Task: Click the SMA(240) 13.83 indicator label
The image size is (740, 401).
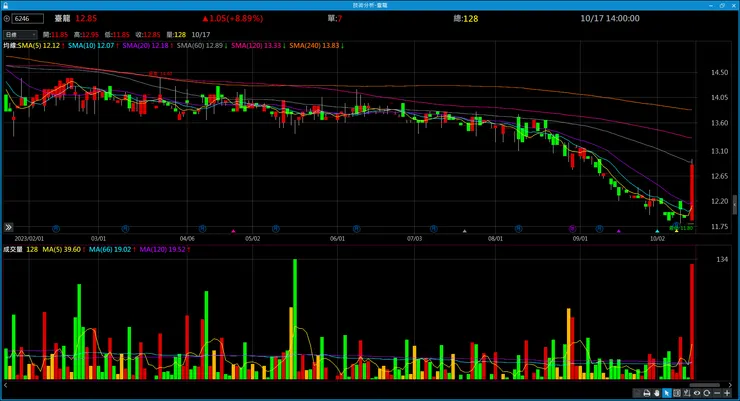Action: (x=314, y=45)
